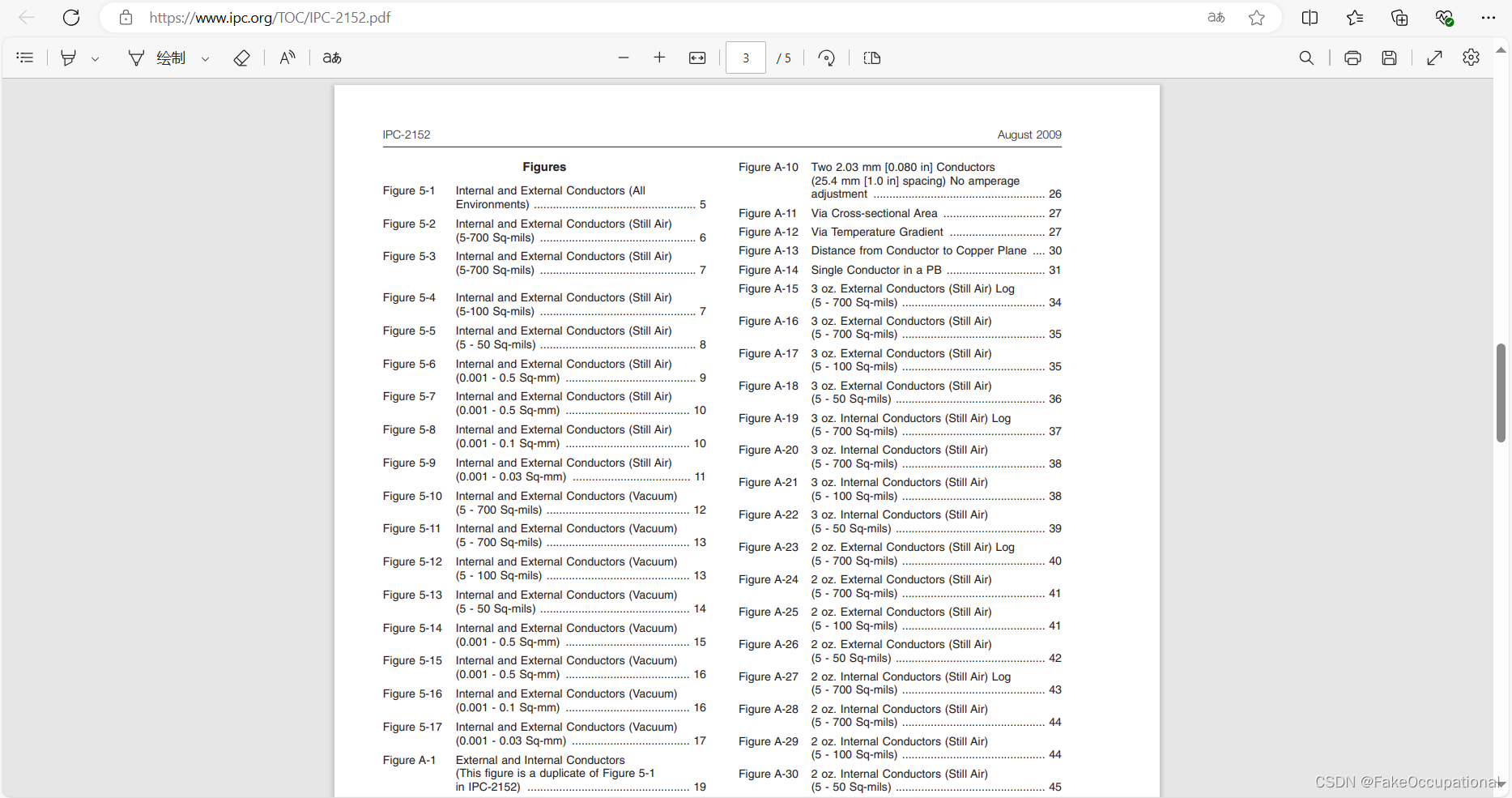The height and width of the screenshot is (798, 1512).
Task: Select the eraser tool
Action: point(241,58)
